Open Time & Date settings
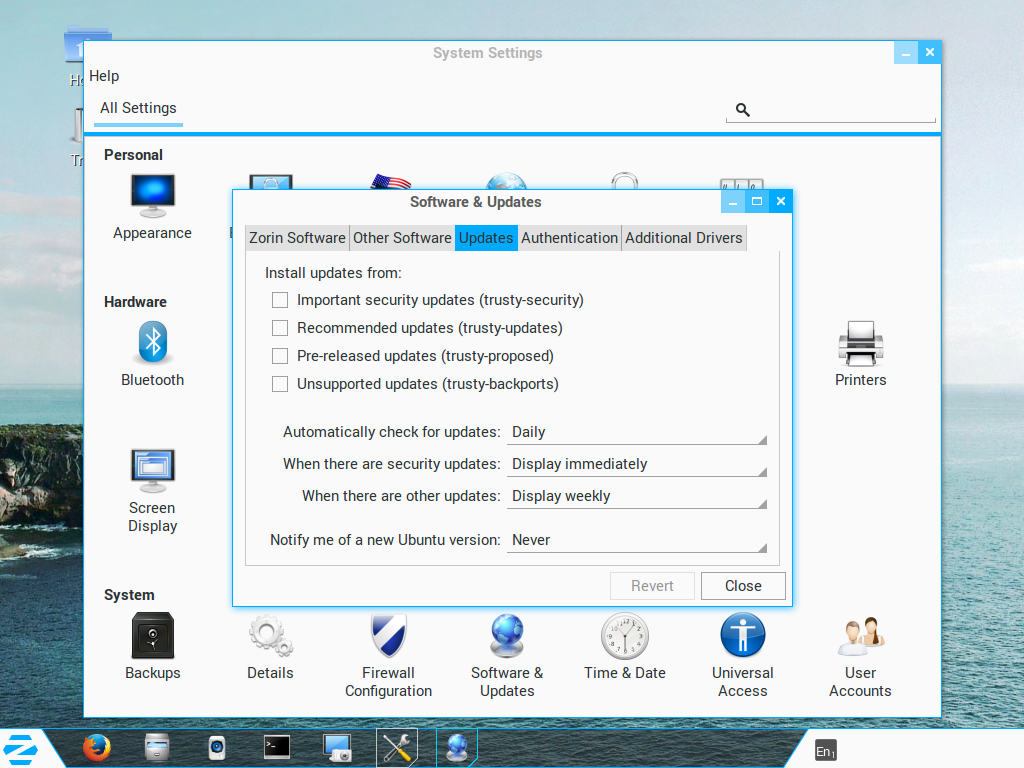 pyautogui.click(x=625, y=637)
